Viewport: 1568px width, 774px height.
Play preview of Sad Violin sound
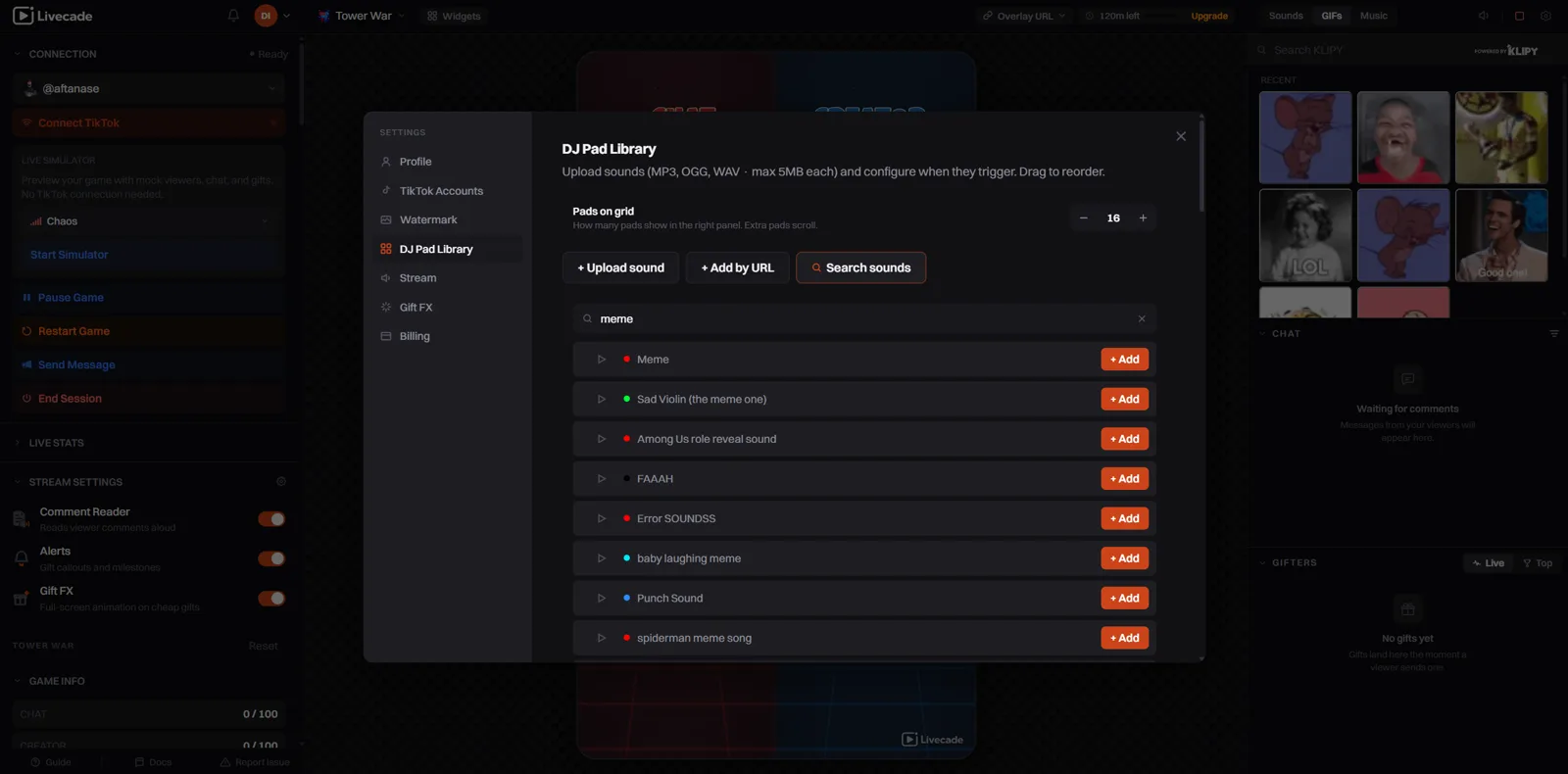point(602,400)
